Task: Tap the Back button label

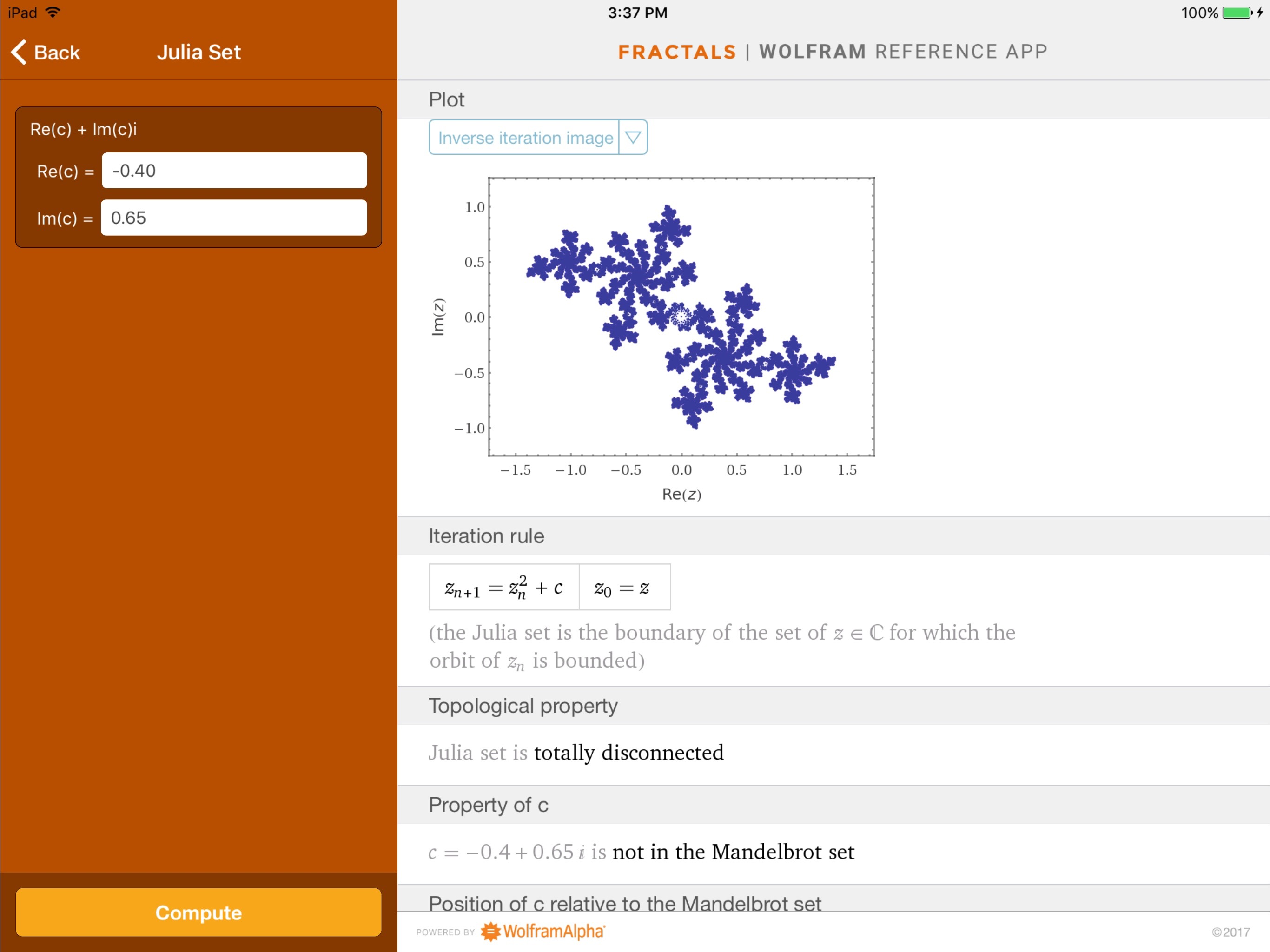Action: point(57,52)
